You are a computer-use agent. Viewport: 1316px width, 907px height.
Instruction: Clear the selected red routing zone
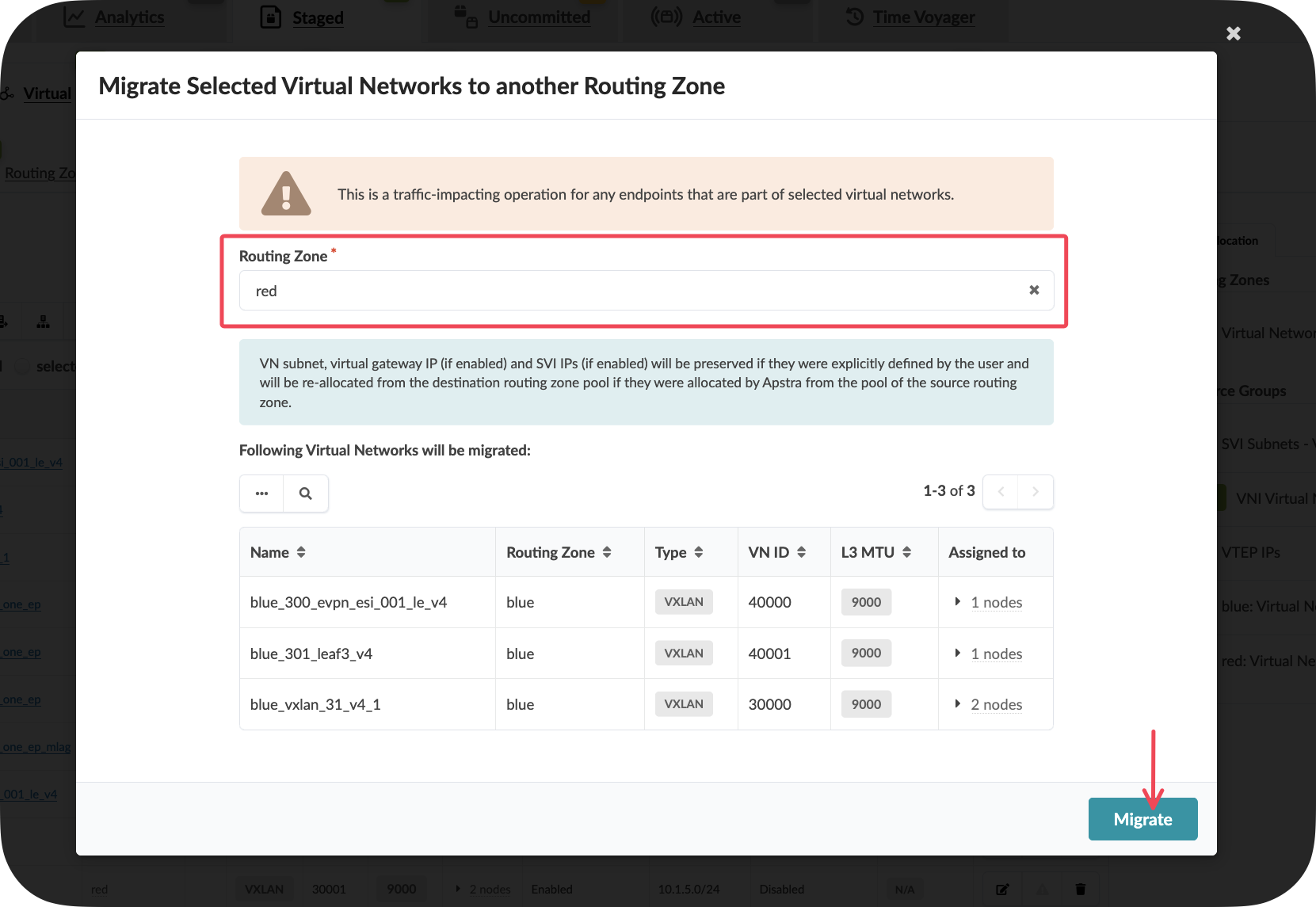coord(1034,290)
